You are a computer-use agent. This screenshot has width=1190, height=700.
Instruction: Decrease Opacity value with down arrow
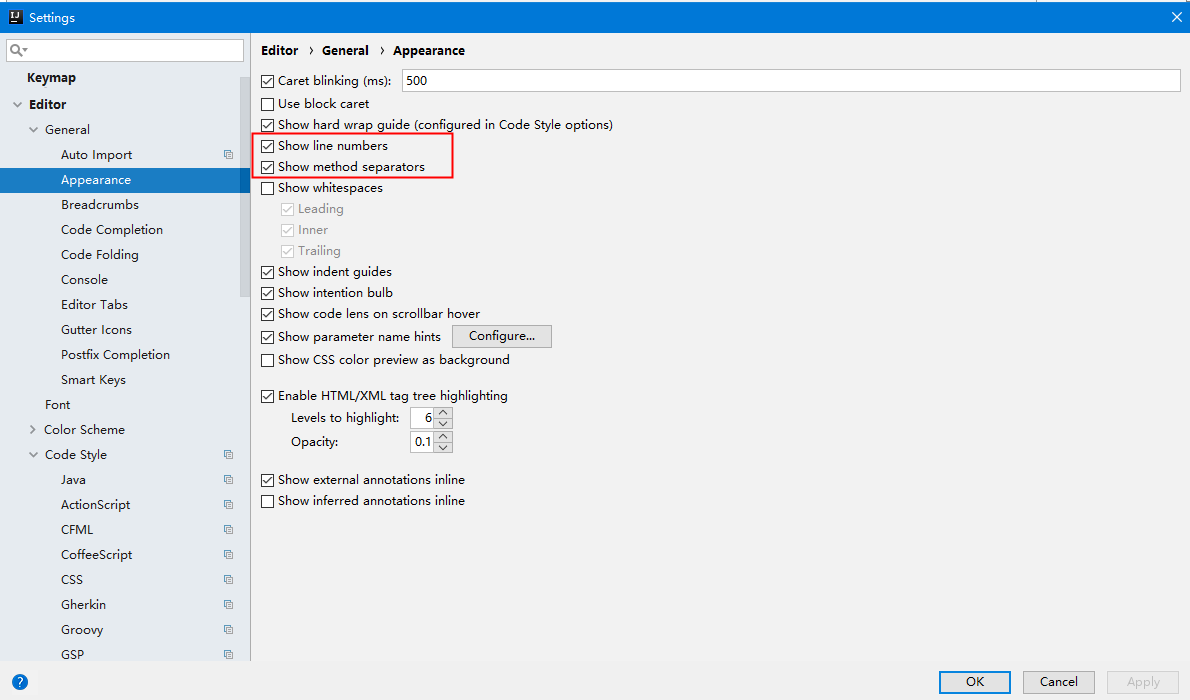pos(444,447)
